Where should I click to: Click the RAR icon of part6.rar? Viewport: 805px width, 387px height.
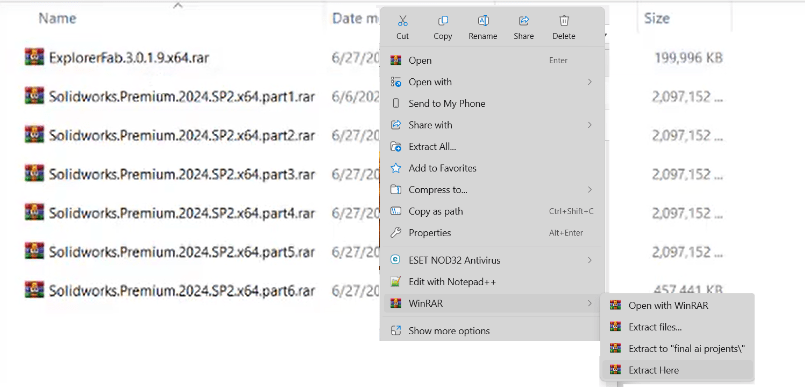34,290
